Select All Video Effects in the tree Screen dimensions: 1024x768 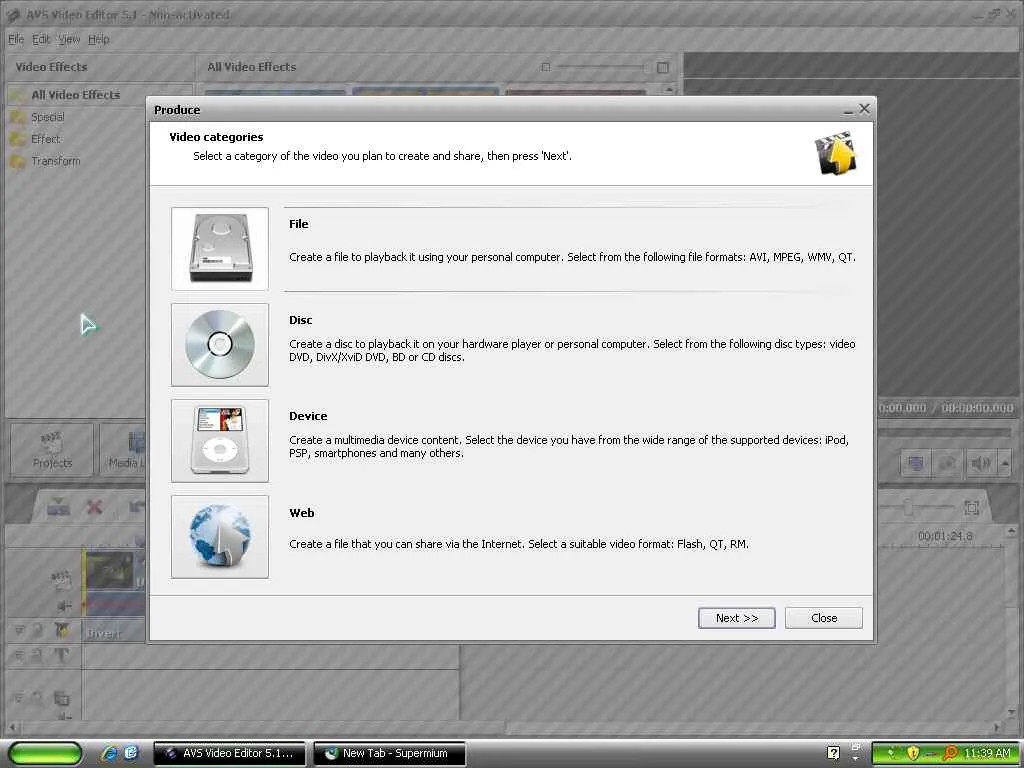75,95
